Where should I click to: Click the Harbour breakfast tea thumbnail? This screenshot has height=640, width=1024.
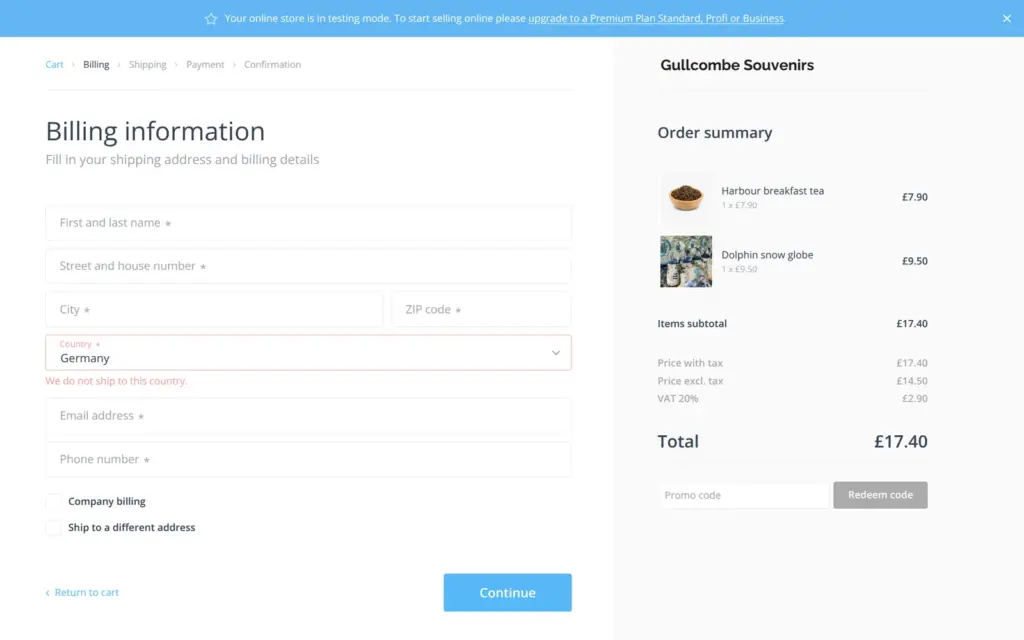click(686, 197)
